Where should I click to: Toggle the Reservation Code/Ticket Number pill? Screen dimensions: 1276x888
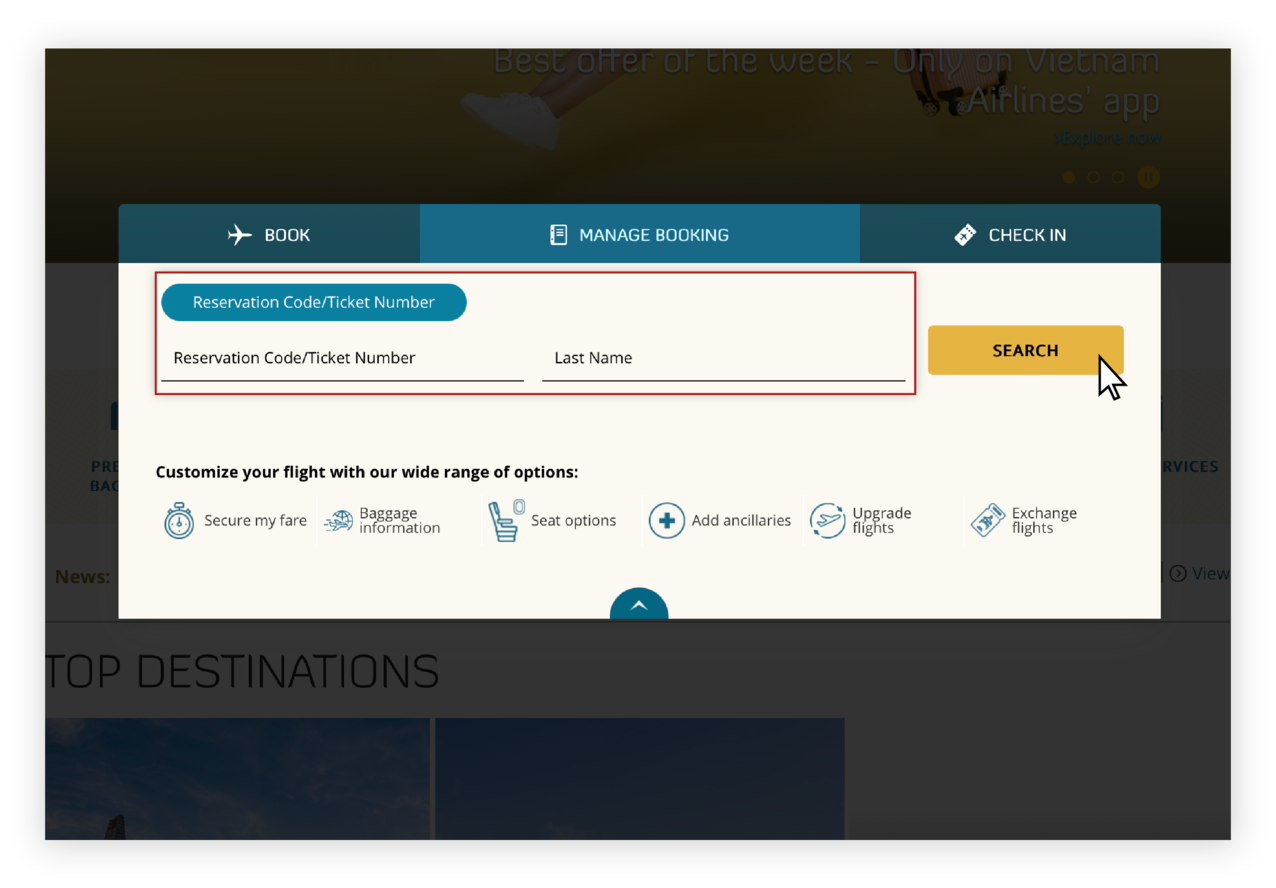313,302
